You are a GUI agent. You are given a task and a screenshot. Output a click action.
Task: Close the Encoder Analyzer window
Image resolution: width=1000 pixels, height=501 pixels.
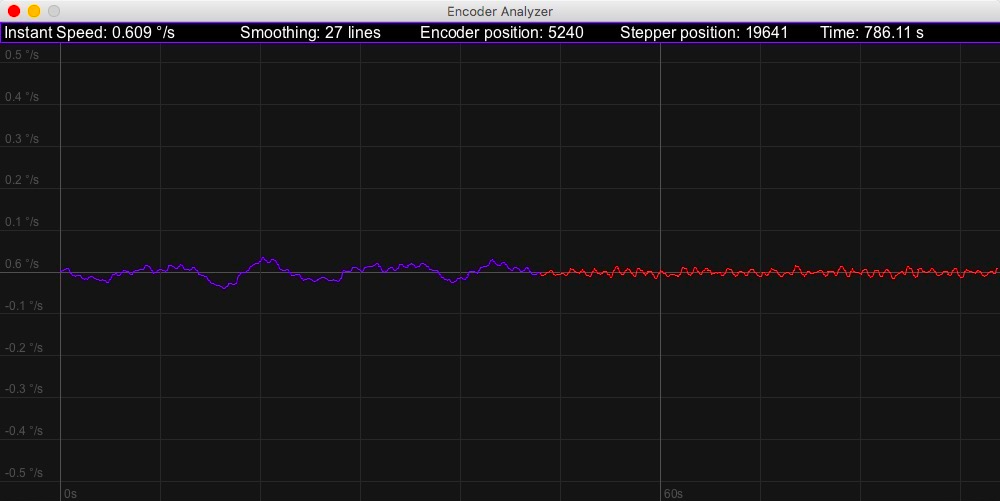tap(13, 11)
